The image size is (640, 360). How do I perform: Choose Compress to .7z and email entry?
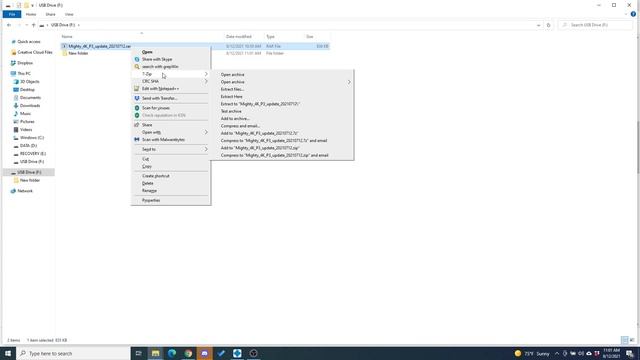tap(273, 141)
